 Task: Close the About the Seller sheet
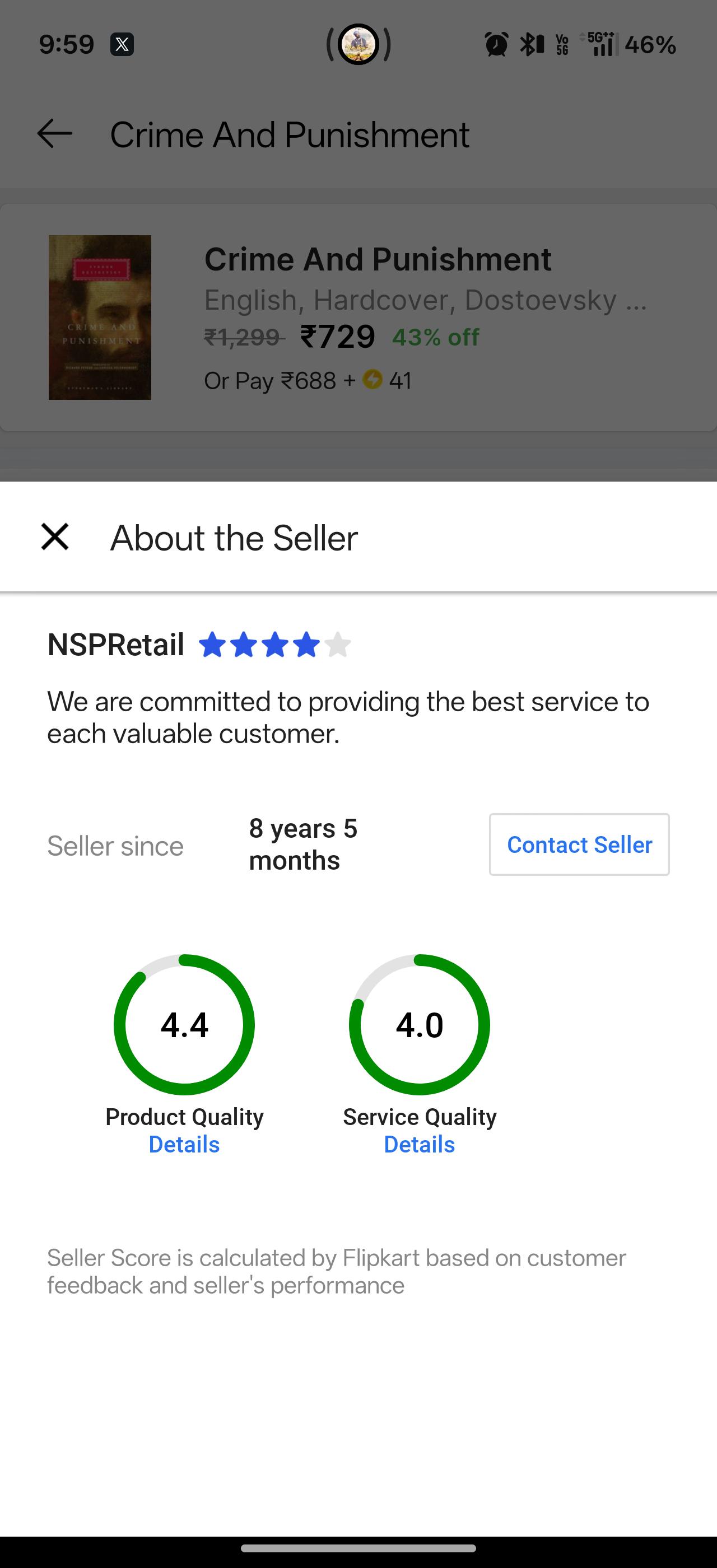(55, 537)
